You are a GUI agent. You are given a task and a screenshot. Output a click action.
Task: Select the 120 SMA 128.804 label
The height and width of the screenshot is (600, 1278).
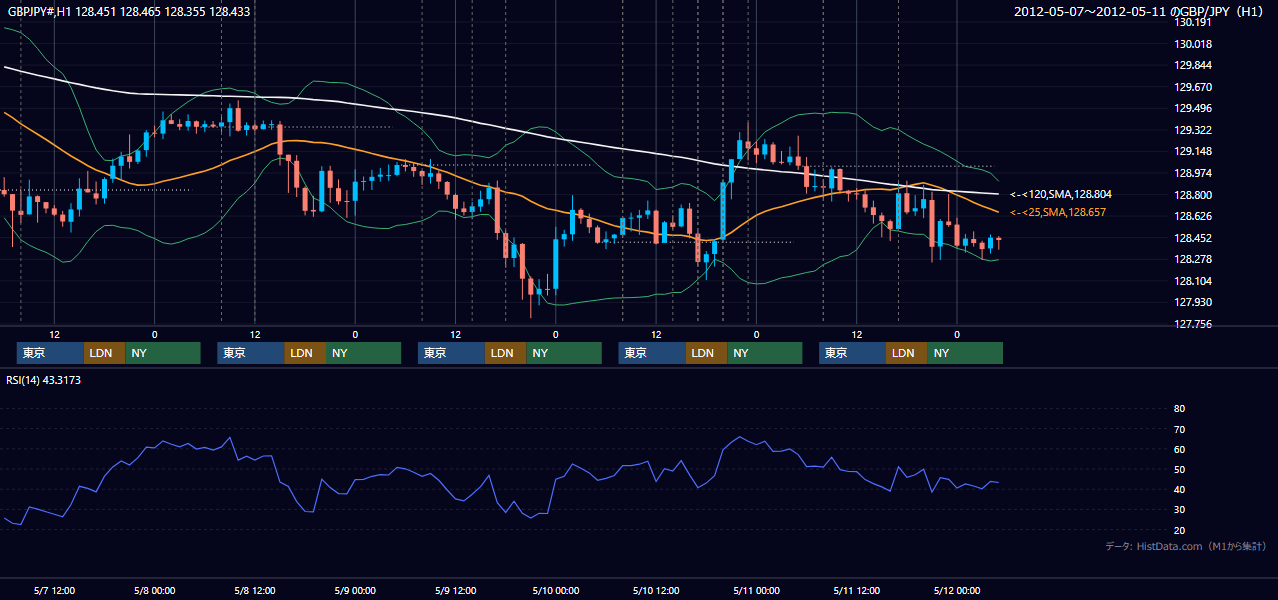(1061, 195)
